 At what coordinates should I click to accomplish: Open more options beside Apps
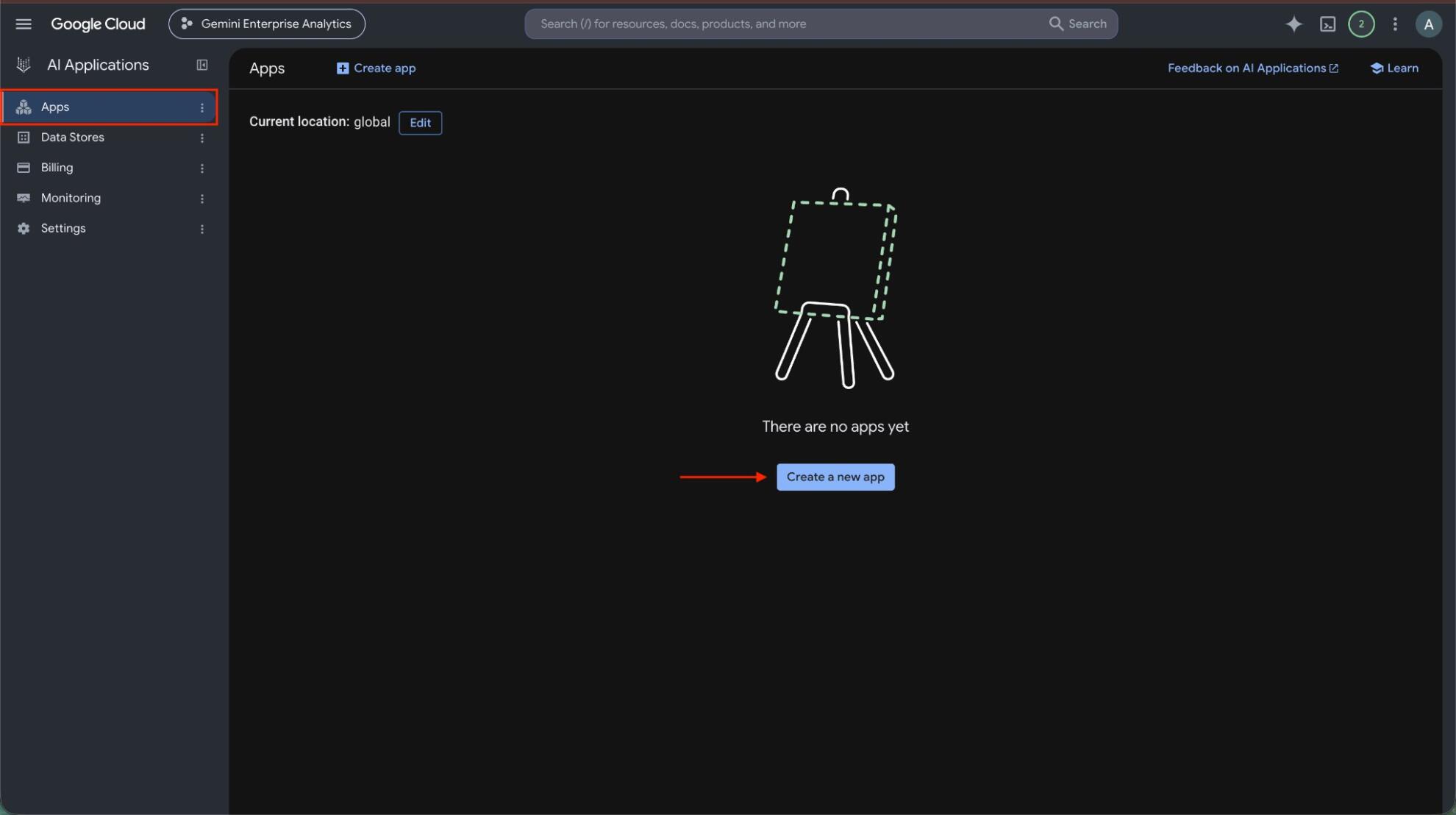[202, 108]
